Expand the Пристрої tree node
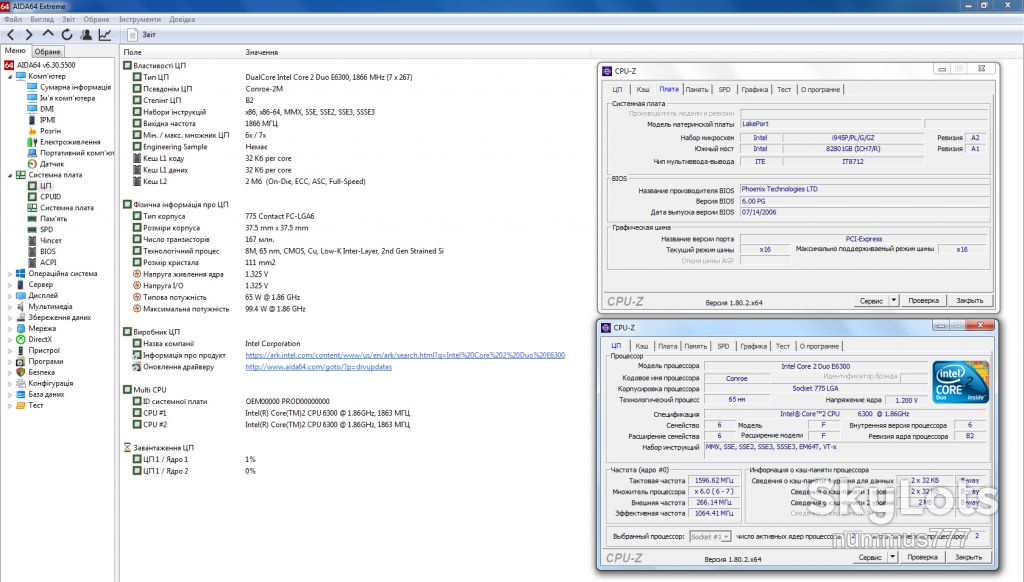Image resolution: width=1024 pixels, height=582 pixels. (10, 351)
